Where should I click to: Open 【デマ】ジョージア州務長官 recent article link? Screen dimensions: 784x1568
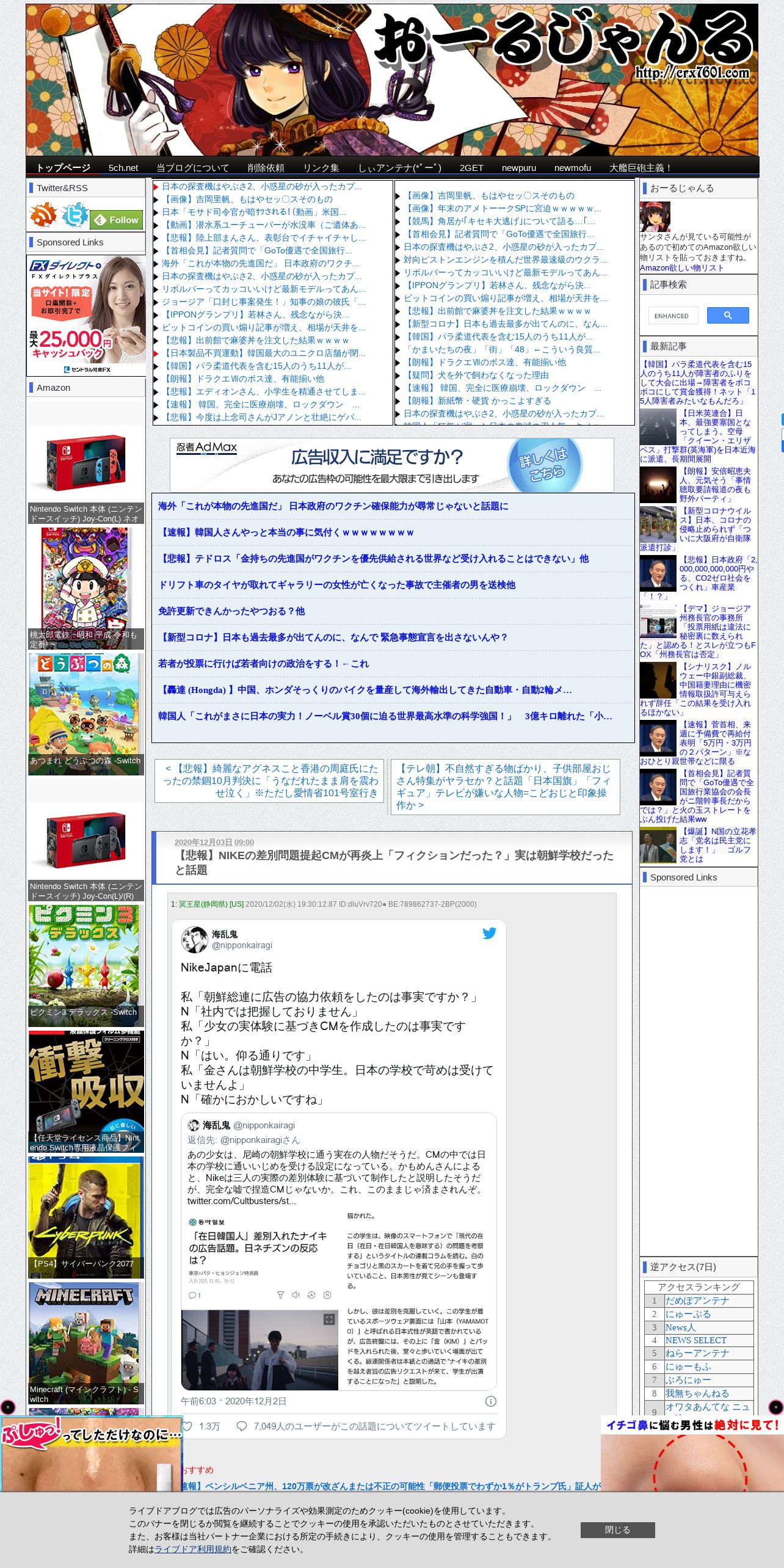(x=698, y=631)
